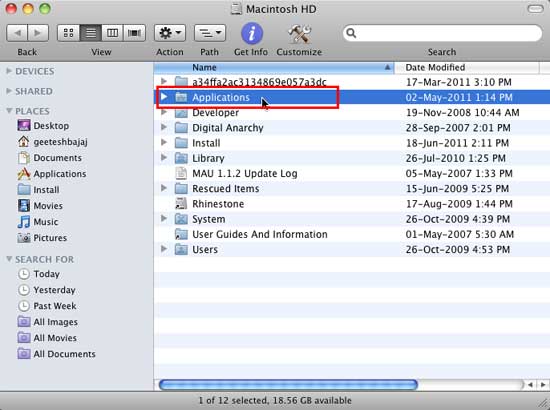This screenshot has width=550, height=410.
Task: Show files from Past Week
Action: point(47,306)
